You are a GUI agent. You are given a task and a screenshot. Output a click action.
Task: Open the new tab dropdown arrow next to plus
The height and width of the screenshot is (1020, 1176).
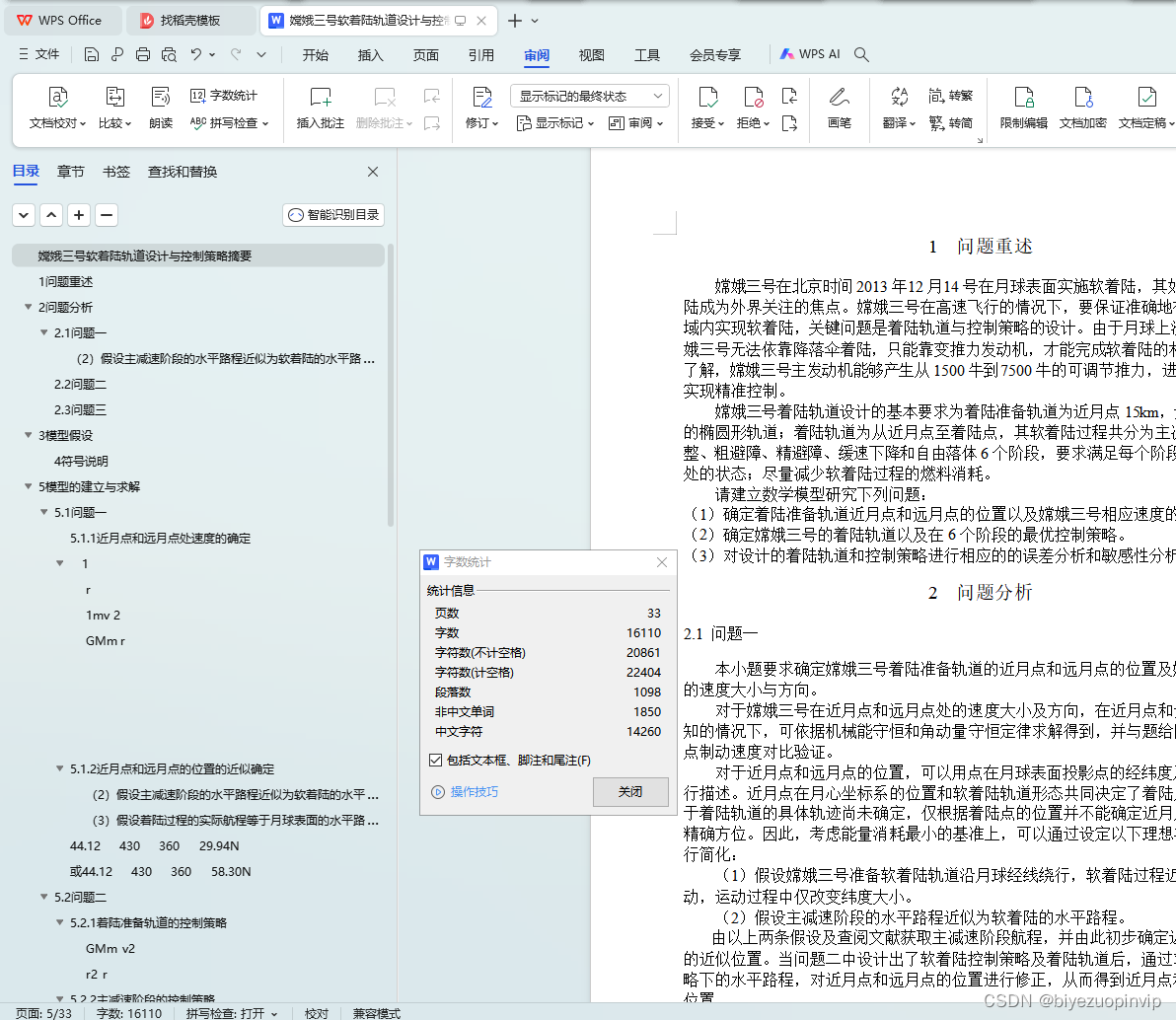coord(535,21)
